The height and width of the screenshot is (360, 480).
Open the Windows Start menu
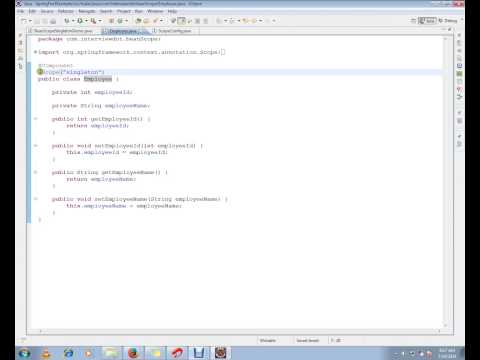click(x=24, y=353)
